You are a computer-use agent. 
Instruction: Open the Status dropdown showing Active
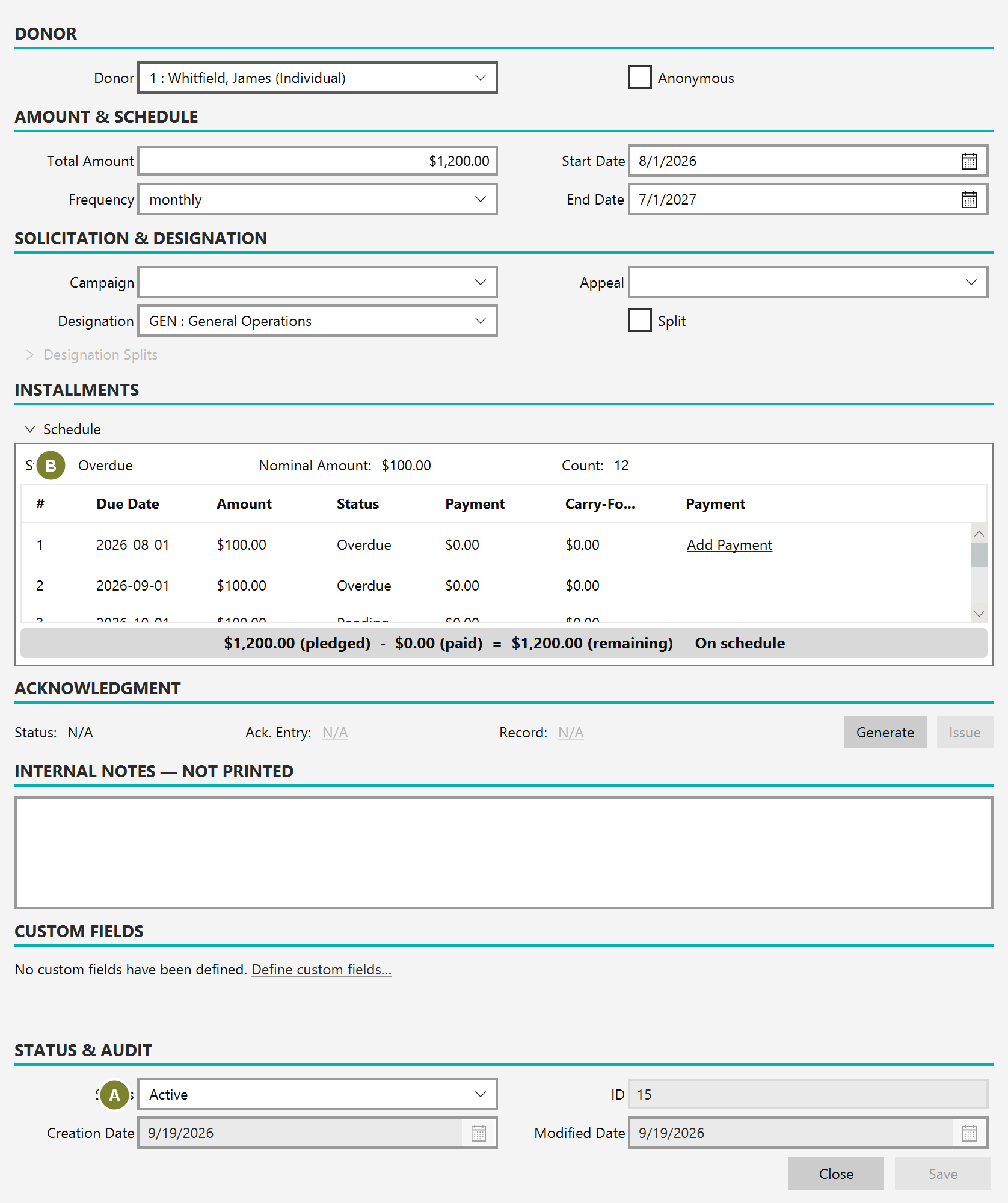coord(318,1094)
